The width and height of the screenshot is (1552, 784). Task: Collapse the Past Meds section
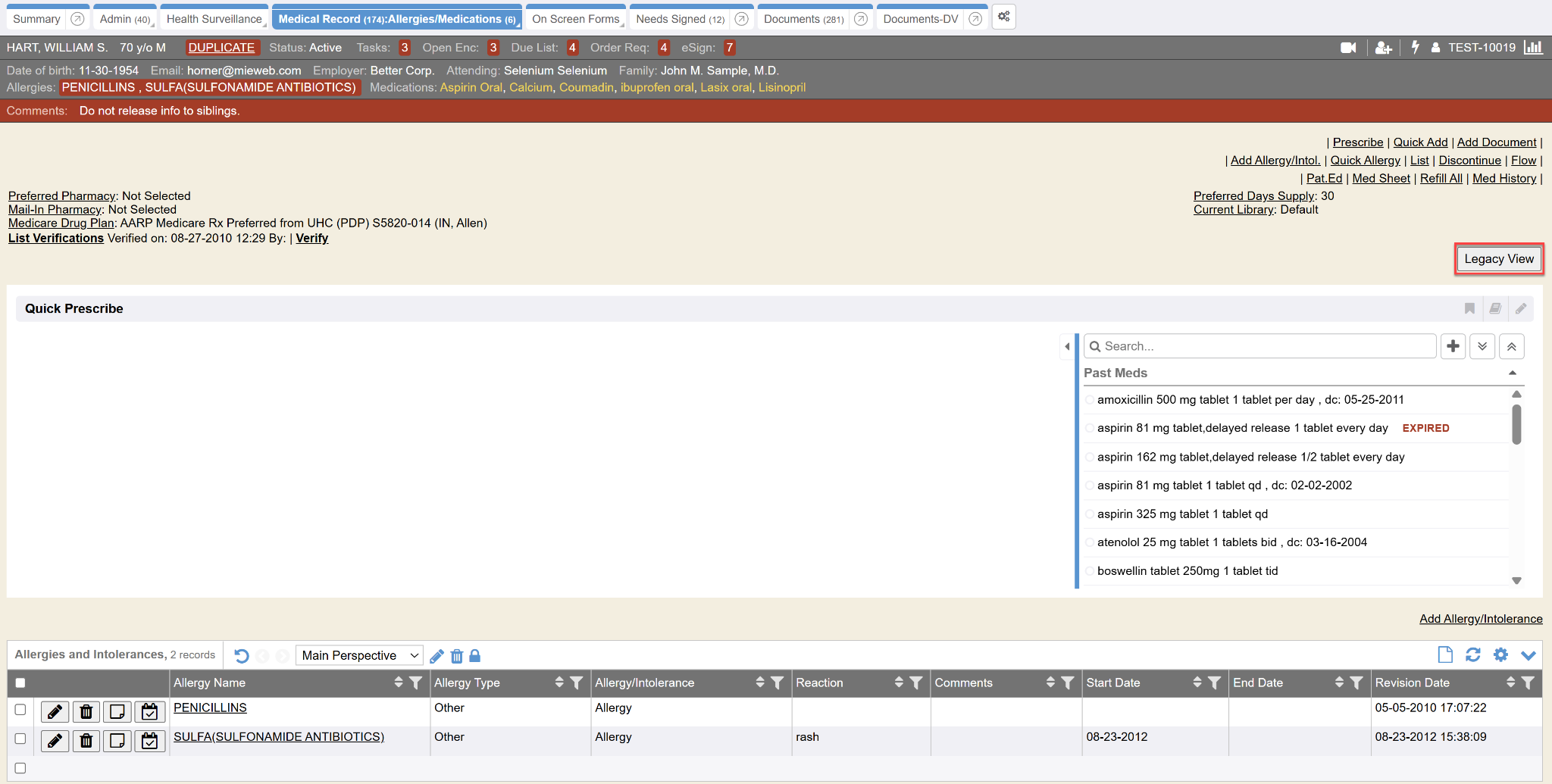coord(1512,373)
